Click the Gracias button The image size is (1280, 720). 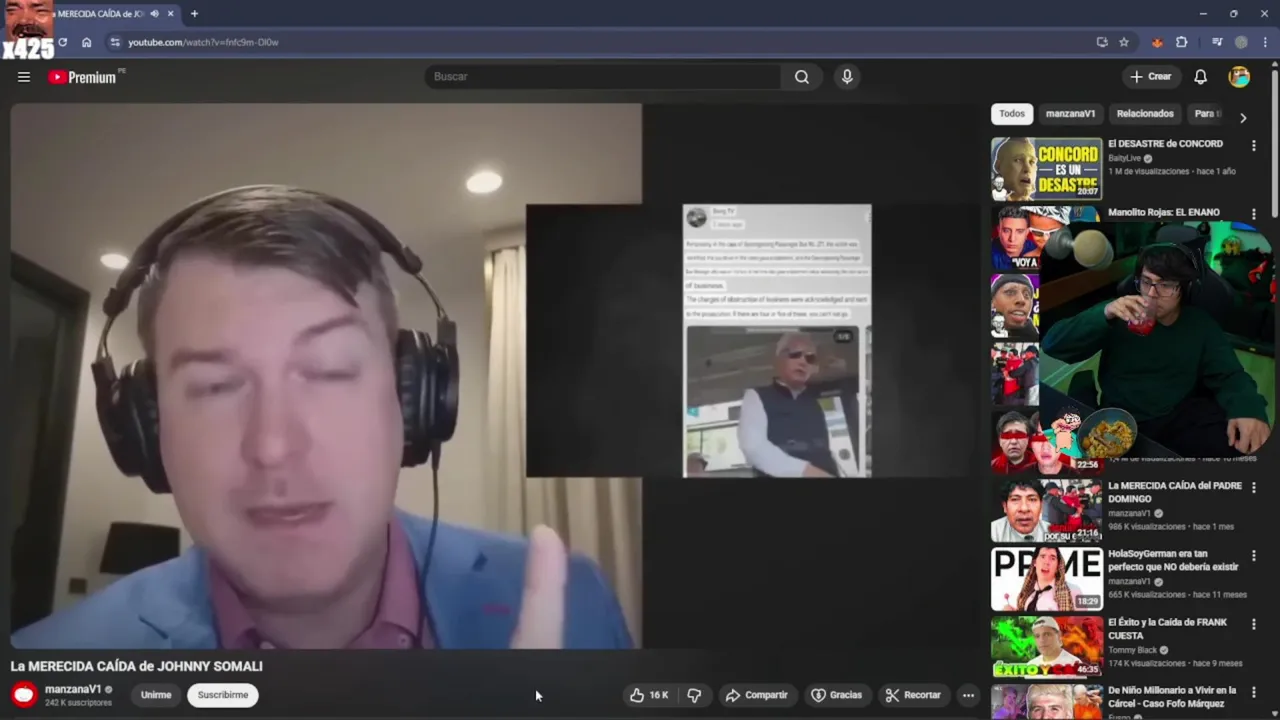[x=836, y=695]
